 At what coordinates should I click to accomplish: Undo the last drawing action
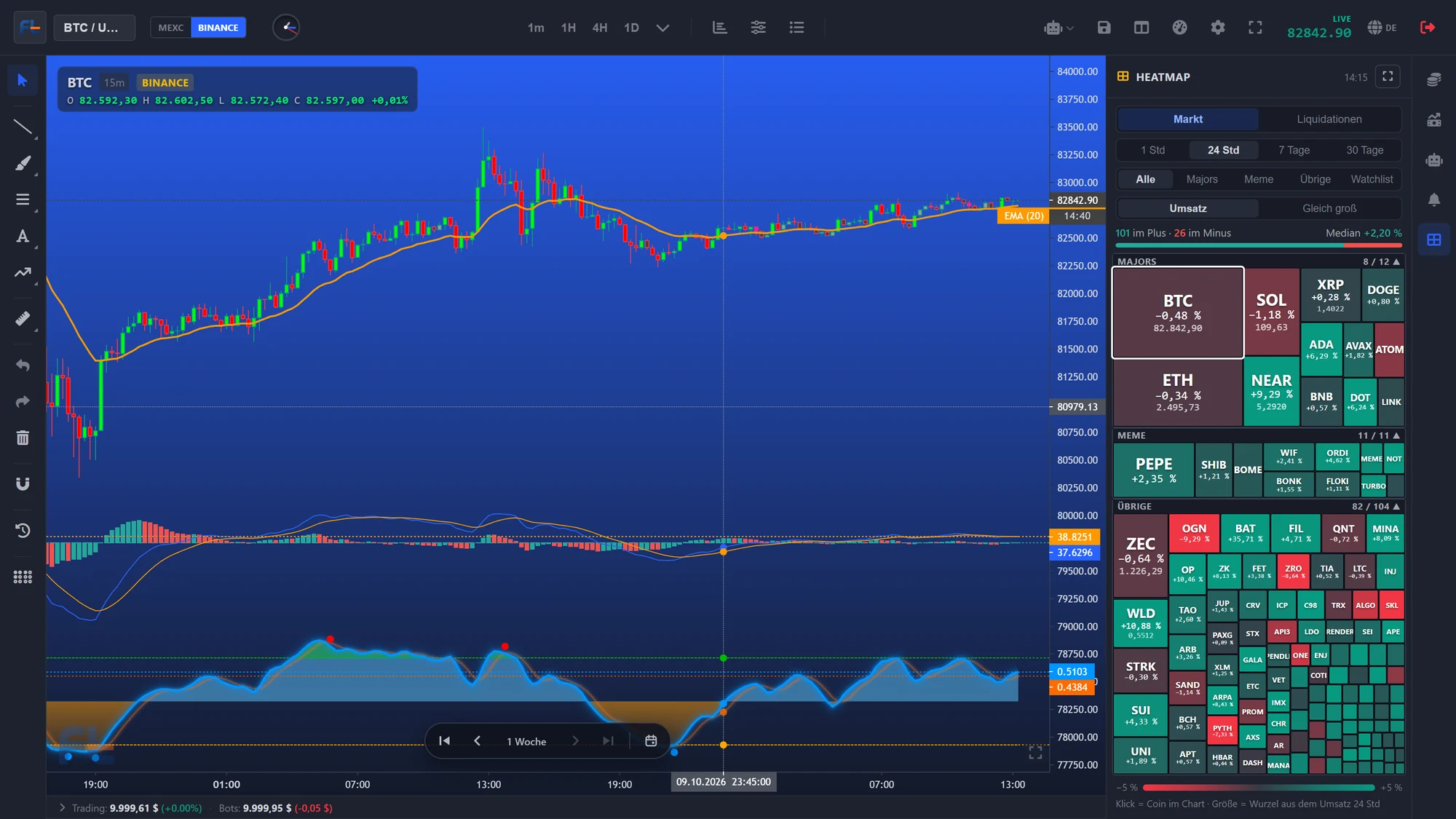[23, 365]
